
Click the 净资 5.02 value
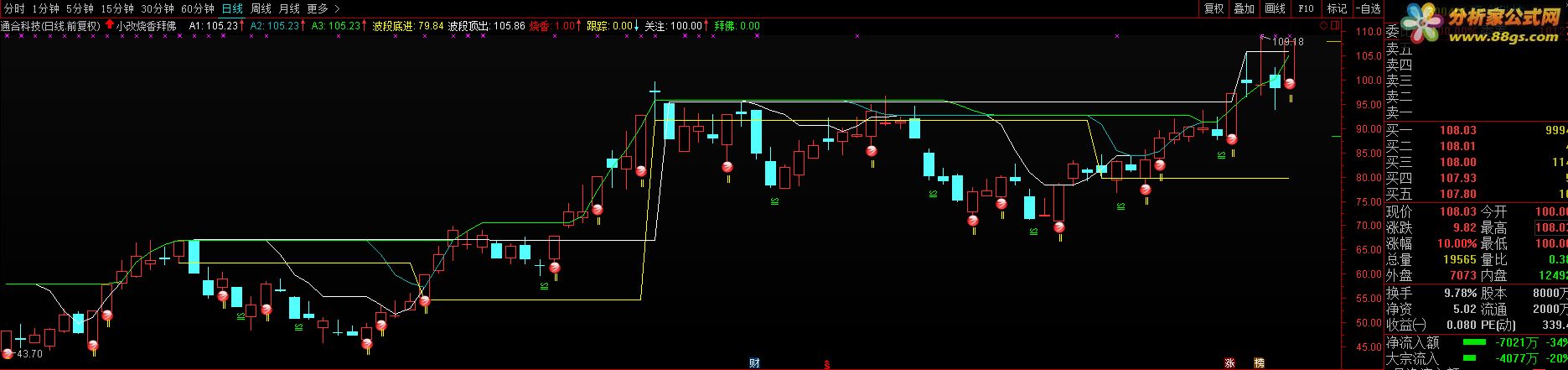tap(1465, 309)
